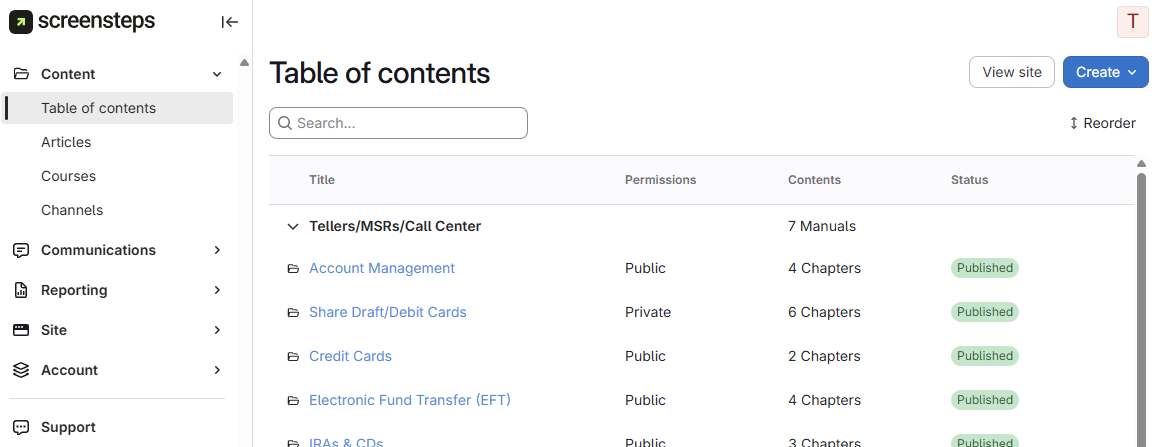Image resolution: width=1158 pixels, height=447 pixels.
Task: Click the Site browser icon
Action: click(x=21, y=330)
